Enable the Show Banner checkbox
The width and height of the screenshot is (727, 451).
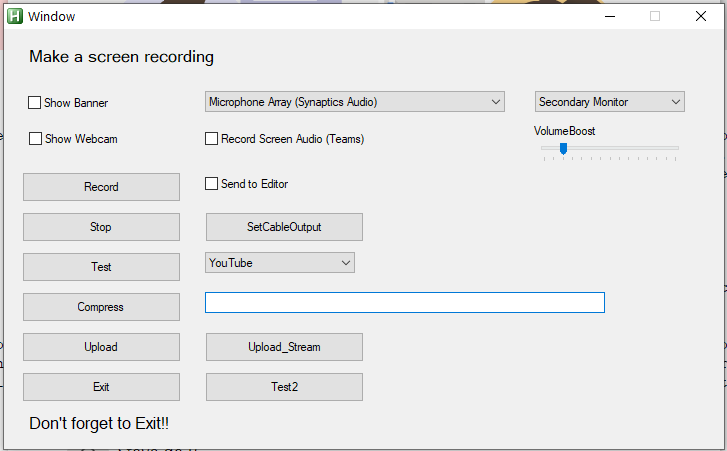[35, 103]
